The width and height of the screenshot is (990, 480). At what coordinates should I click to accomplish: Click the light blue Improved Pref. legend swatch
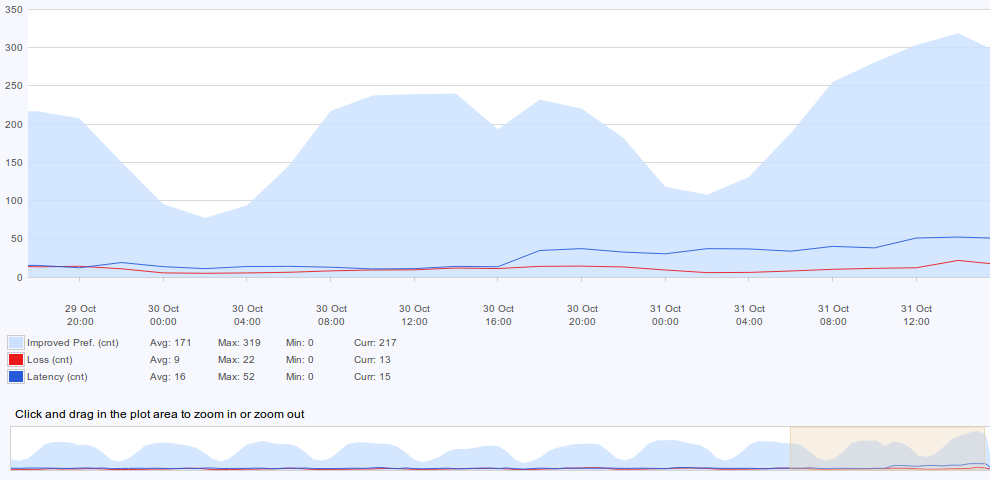[x=15, y=343]
